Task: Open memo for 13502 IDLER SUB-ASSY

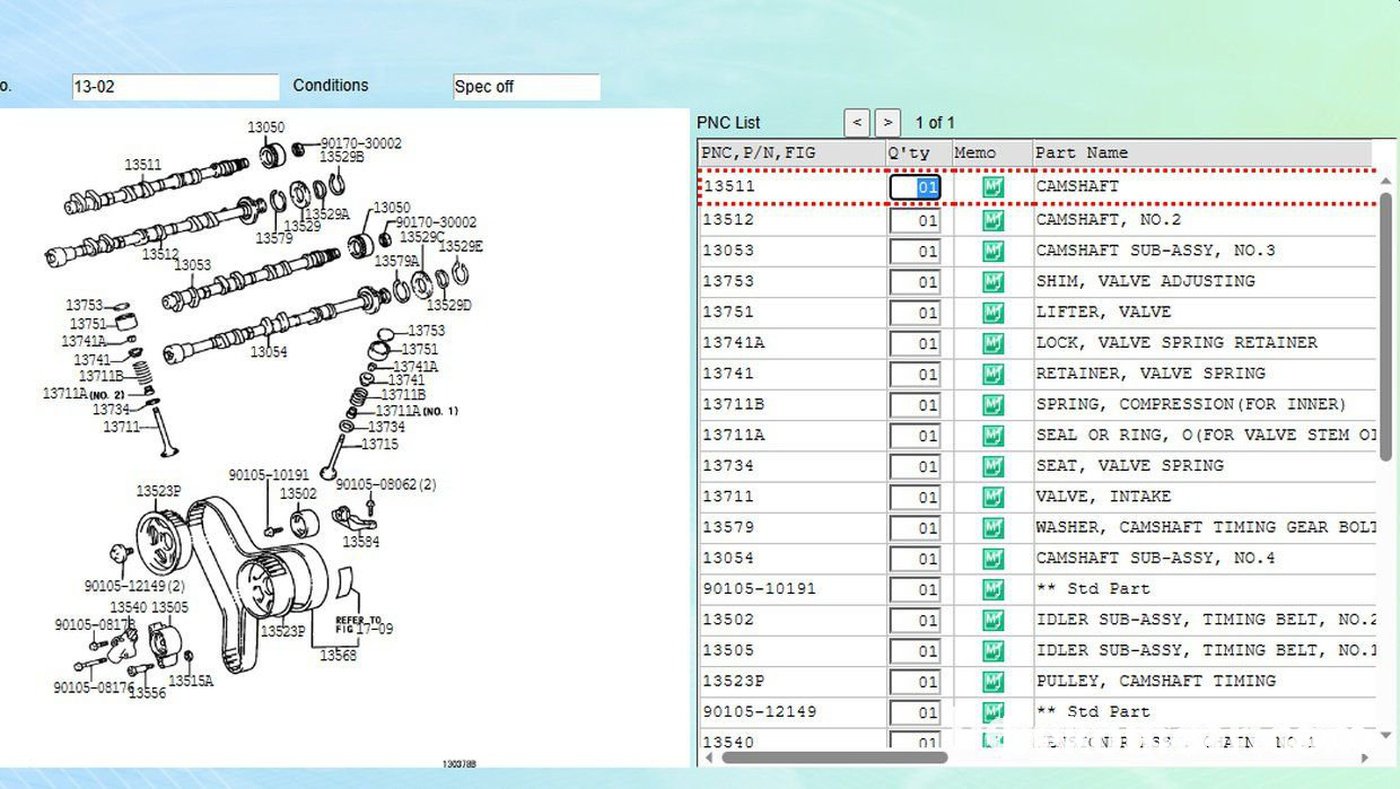Action: point(992,620)
